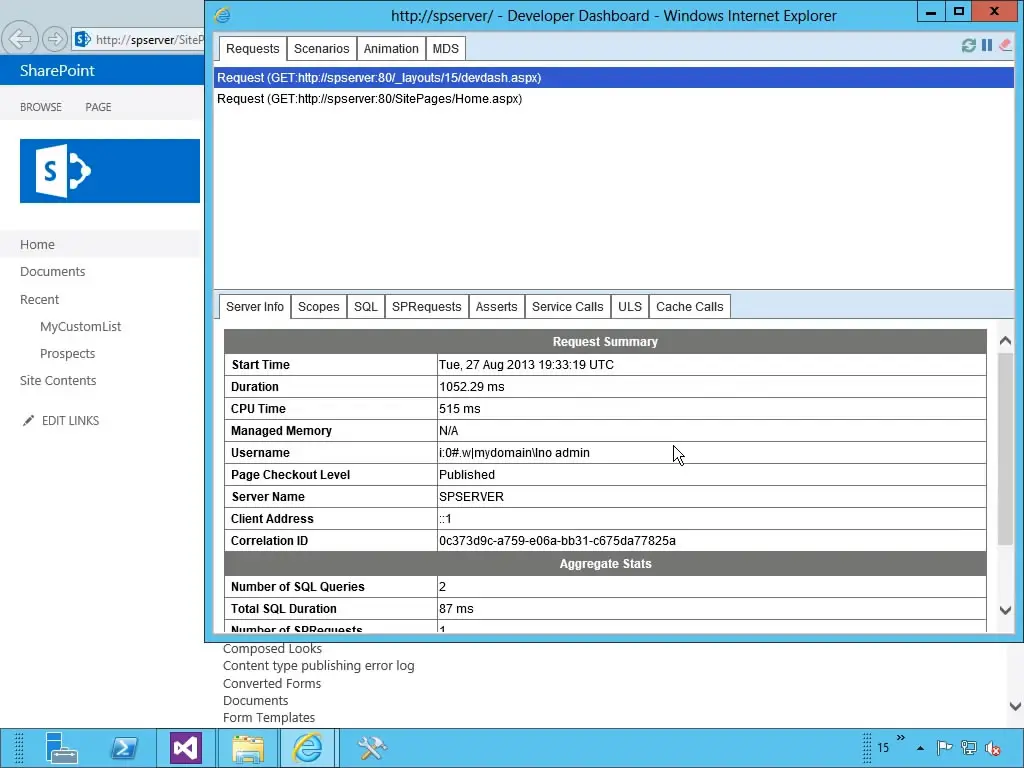Open the Form Templates item

click(268, 717)
